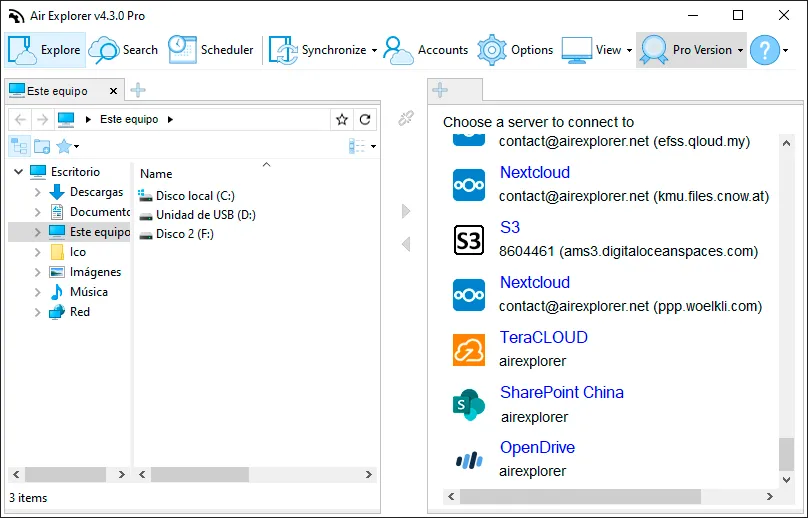808x518 pixels.
Task: Close the Este equipo tab
Action: point(113,91)
